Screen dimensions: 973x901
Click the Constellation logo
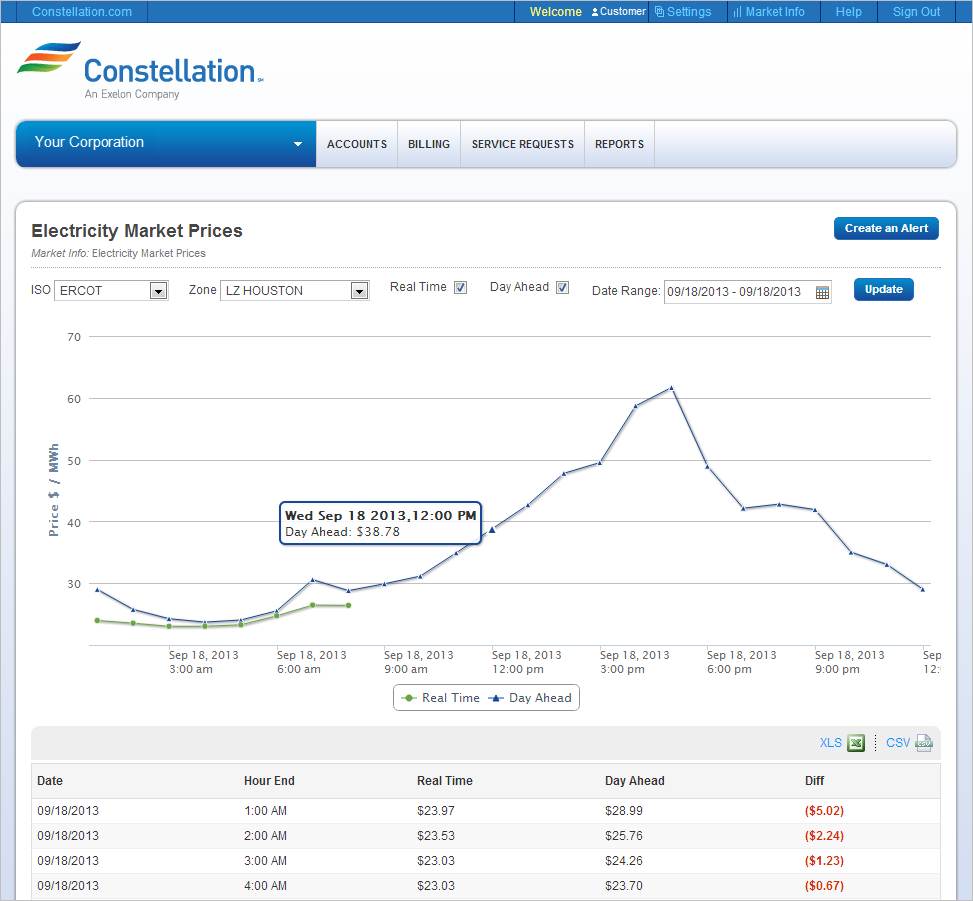point(140,70)
